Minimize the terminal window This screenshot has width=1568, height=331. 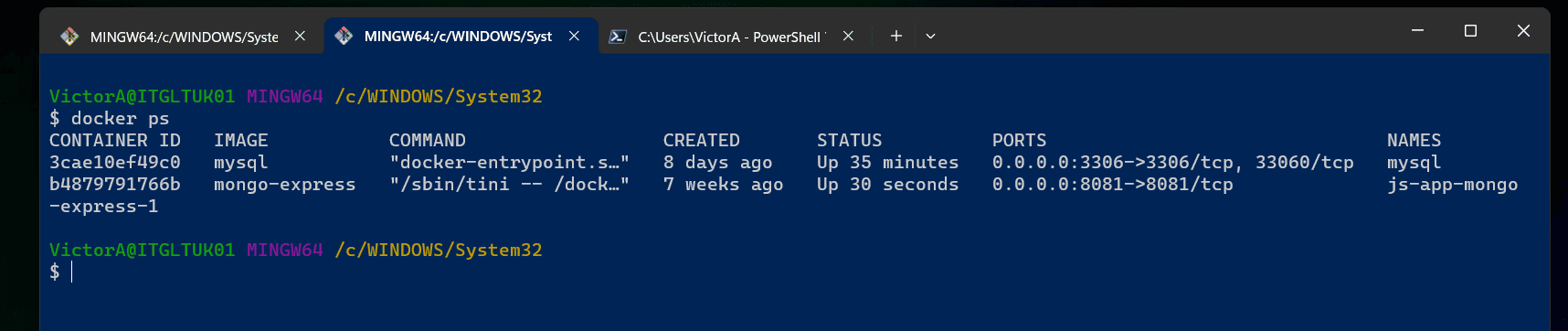(1417, 30)
